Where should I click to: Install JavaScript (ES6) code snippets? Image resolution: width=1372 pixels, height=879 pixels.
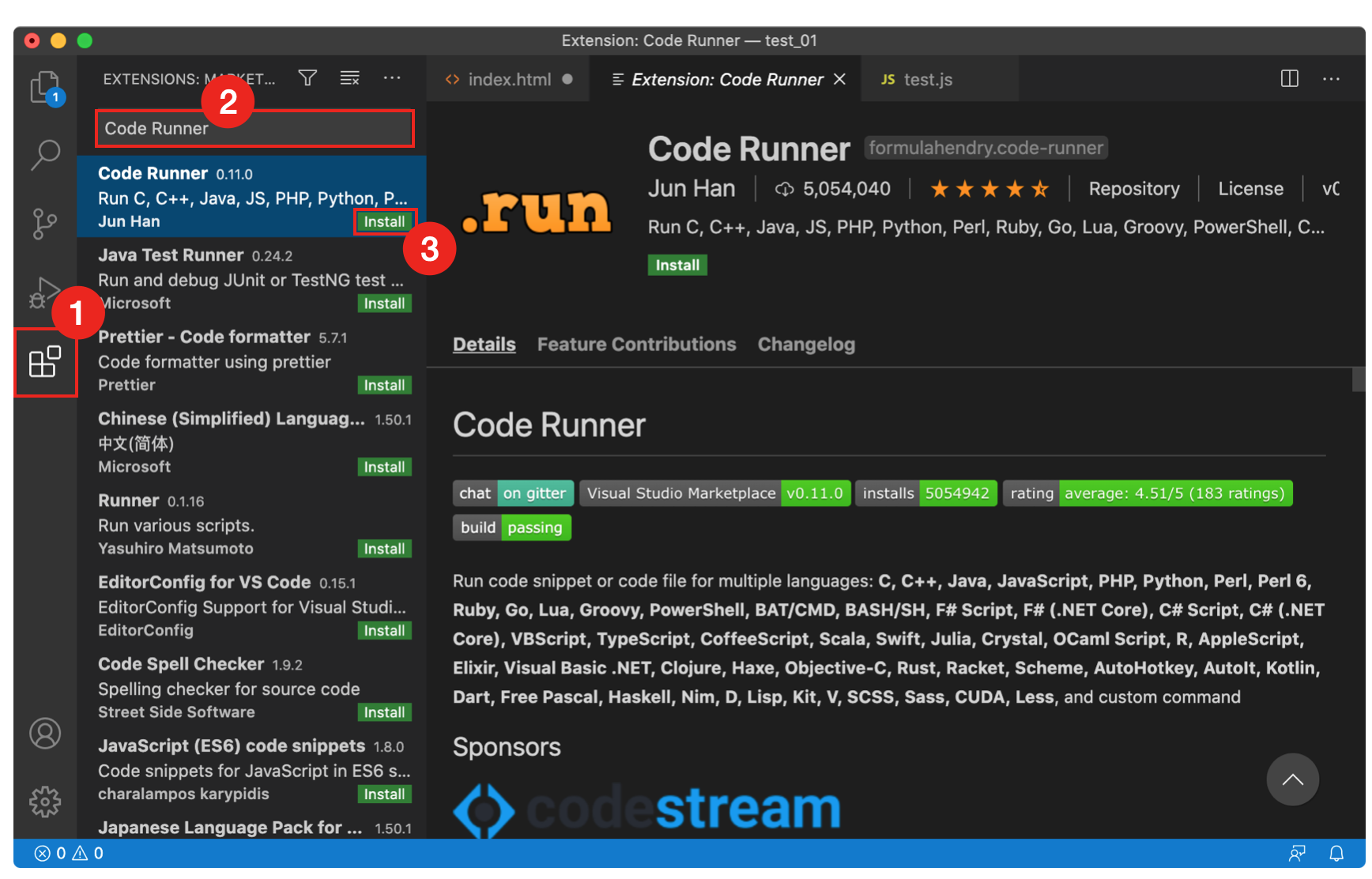click(384, 794)
